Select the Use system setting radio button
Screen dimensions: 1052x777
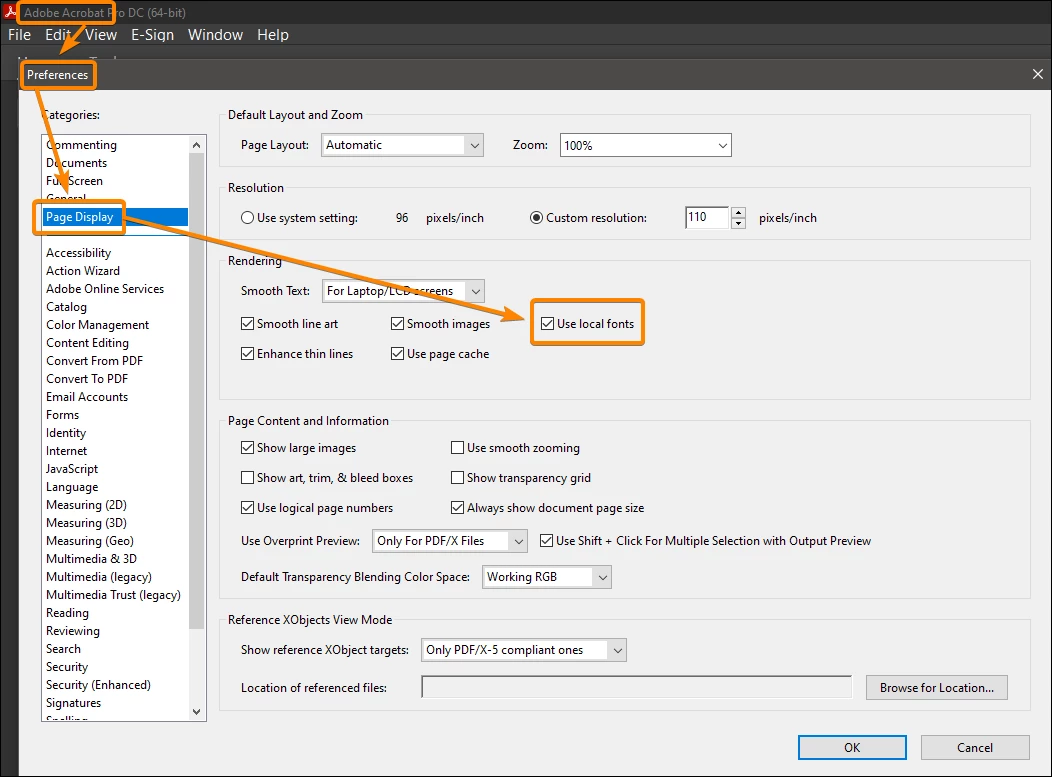click(248, 217)
